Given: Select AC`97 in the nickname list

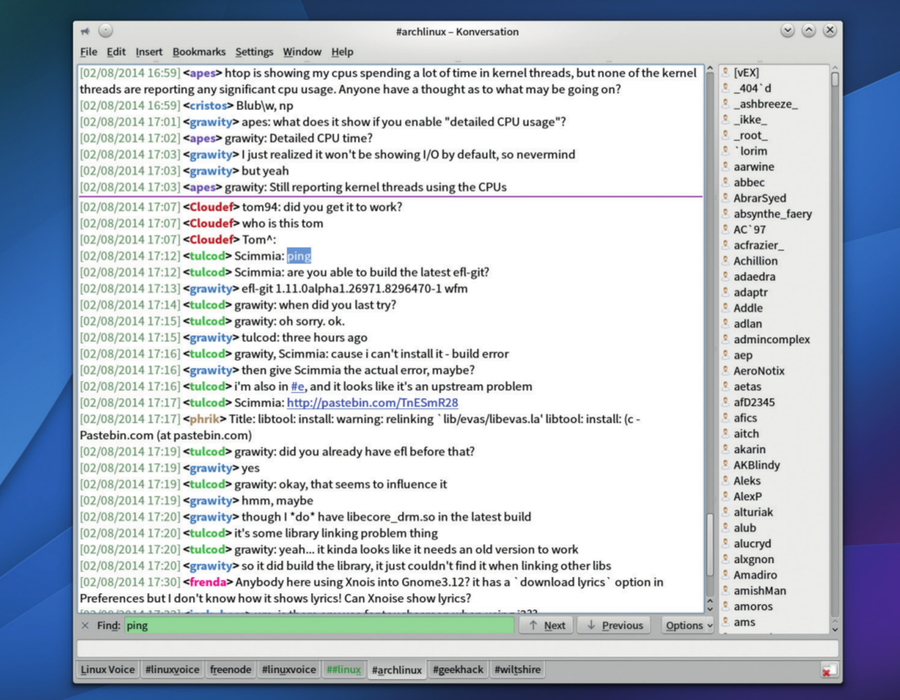Looking at the screenshot, I should tap(750, 230).
